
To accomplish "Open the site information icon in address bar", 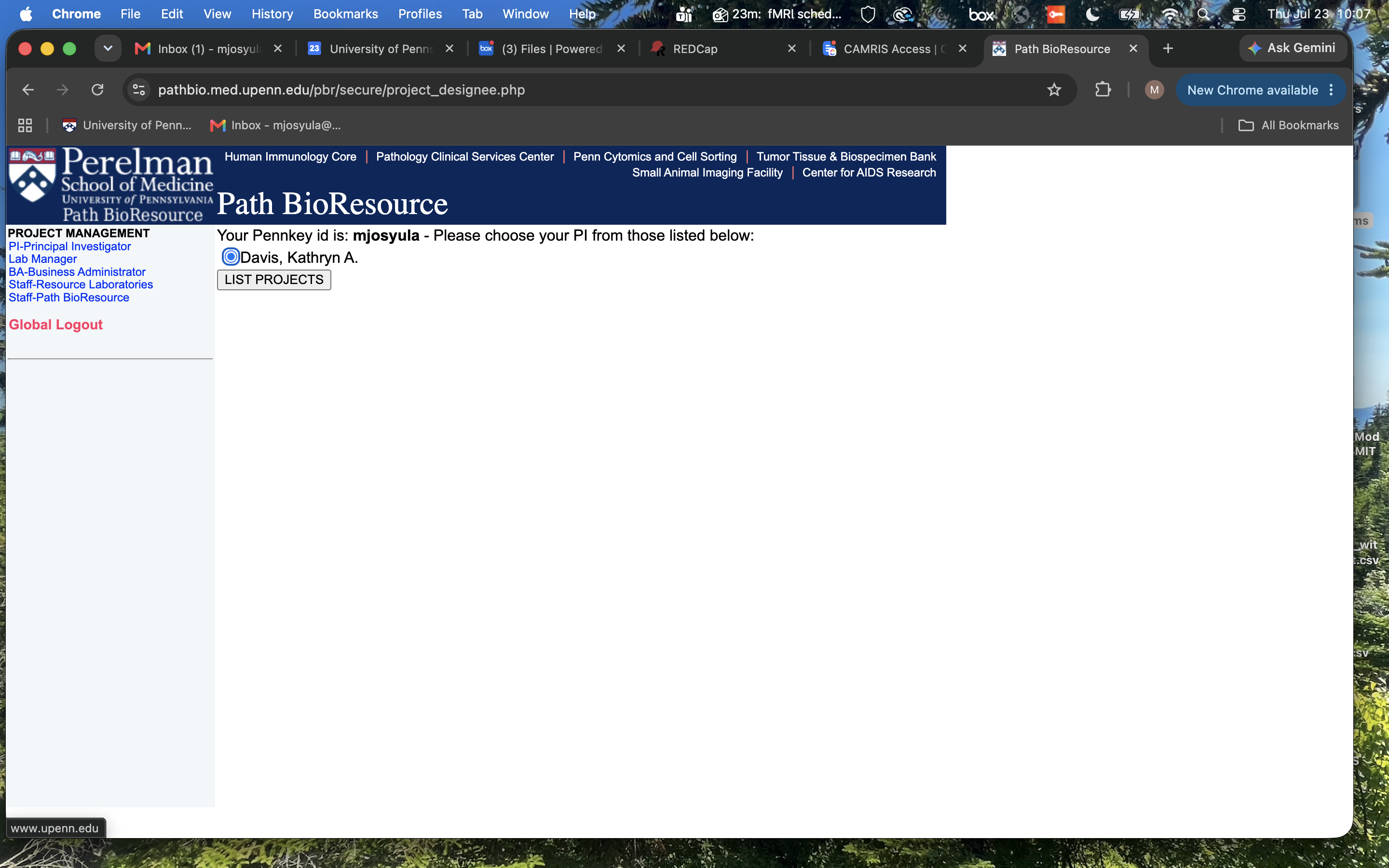I will click(x=139, y=90).
